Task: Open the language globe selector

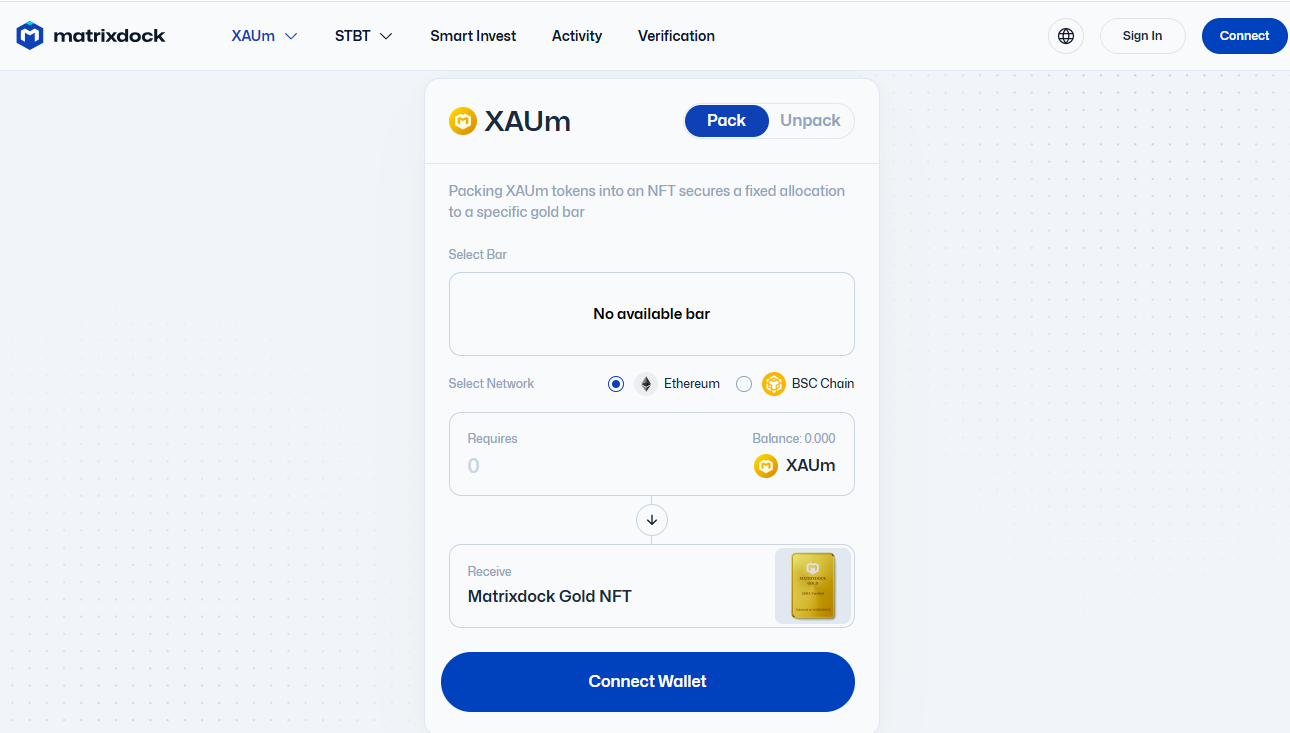Action: tap(1066, 36)
